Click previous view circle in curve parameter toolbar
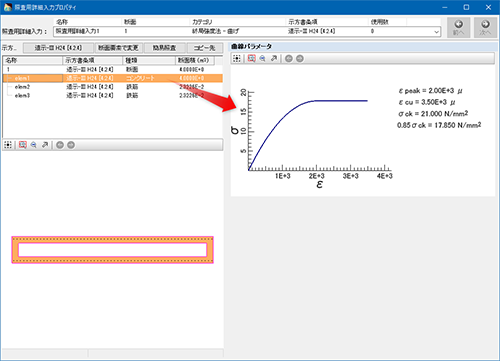This screenshot has height=361, width=500. tap(289, 59)
